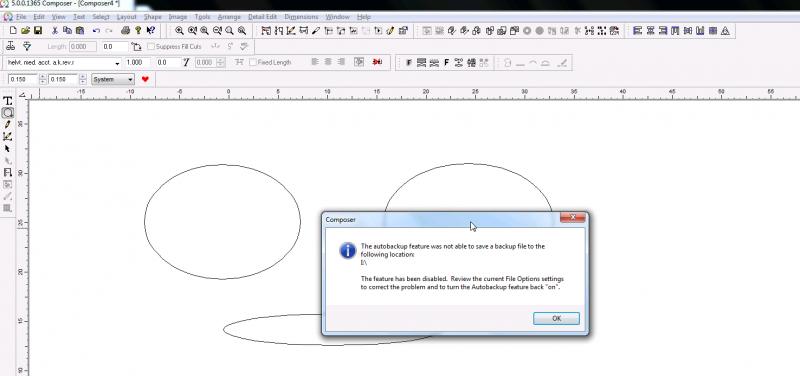Click the first 0.150 value stepper arrows

click(43, 79)
